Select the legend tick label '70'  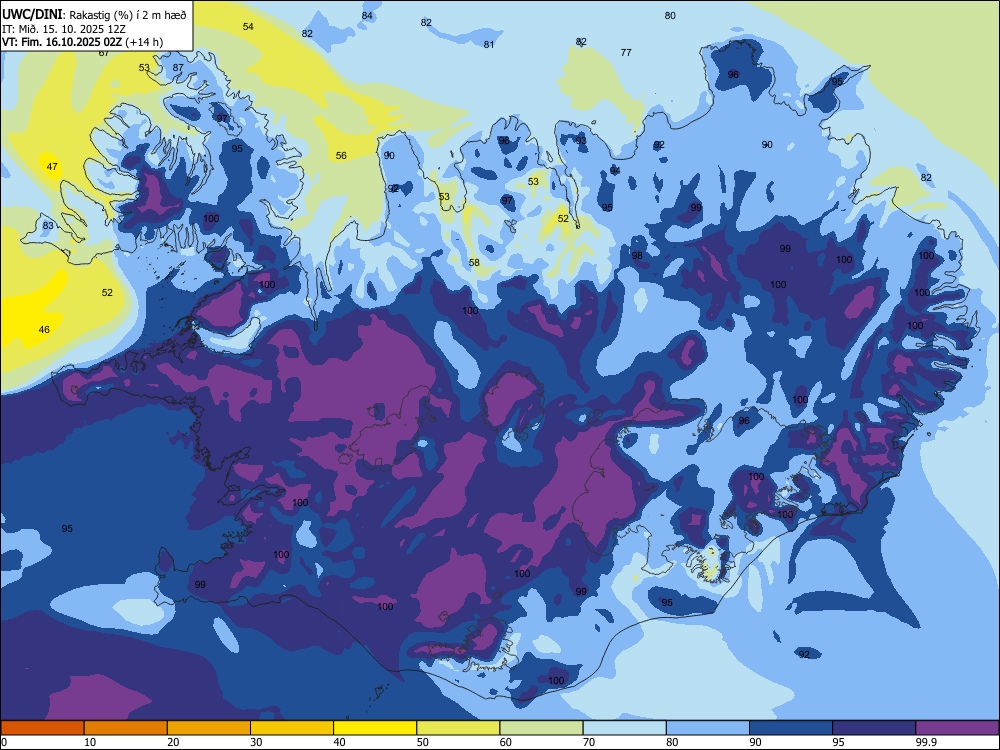pyautogui.click(x=589, y=742)
